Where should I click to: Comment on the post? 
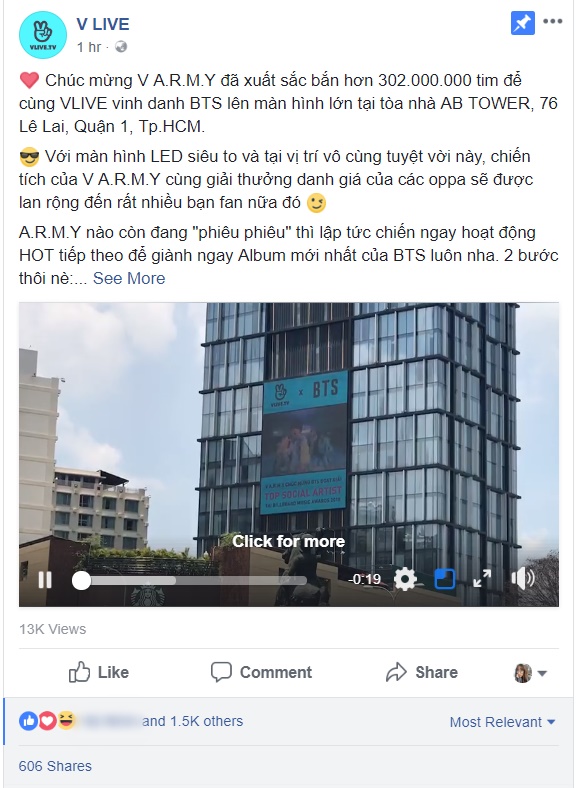(x=261, y=672)
